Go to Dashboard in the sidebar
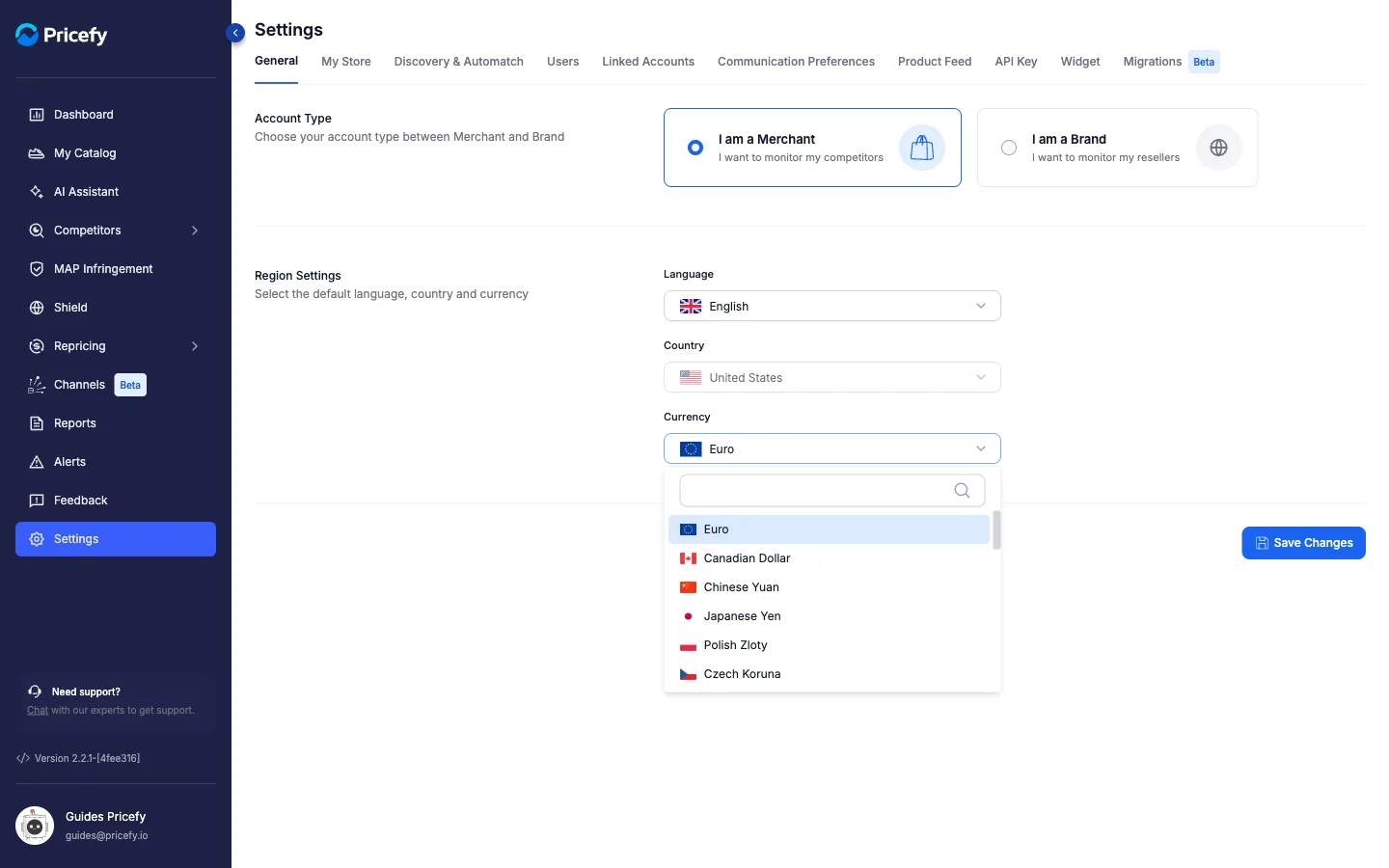The width and height of the screenshot is (1389, 868). [116, 115]
